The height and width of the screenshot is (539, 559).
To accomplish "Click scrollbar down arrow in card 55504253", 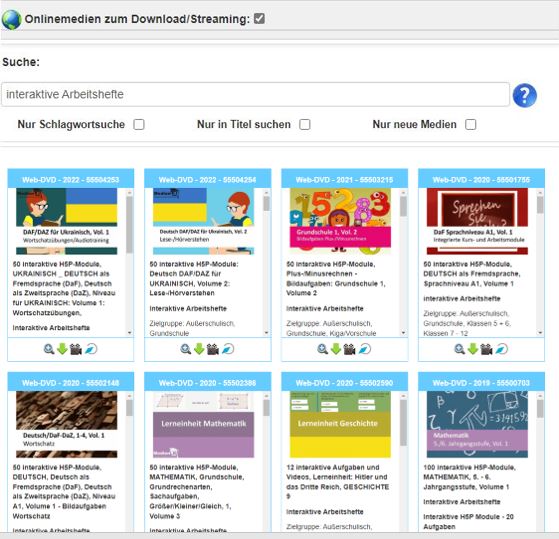I will (x=129, y=333).
